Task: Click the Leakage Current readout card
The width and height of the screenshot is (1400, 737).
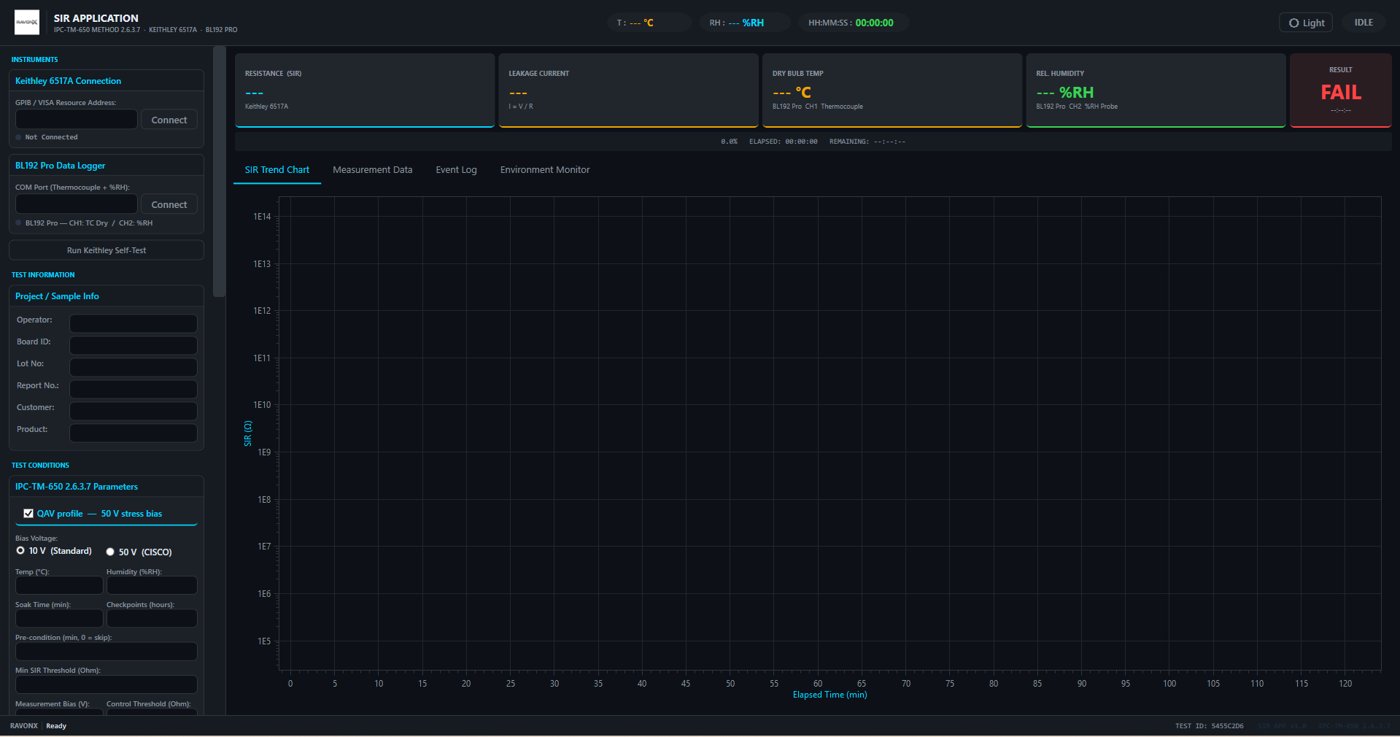Action: pos(628,90)
